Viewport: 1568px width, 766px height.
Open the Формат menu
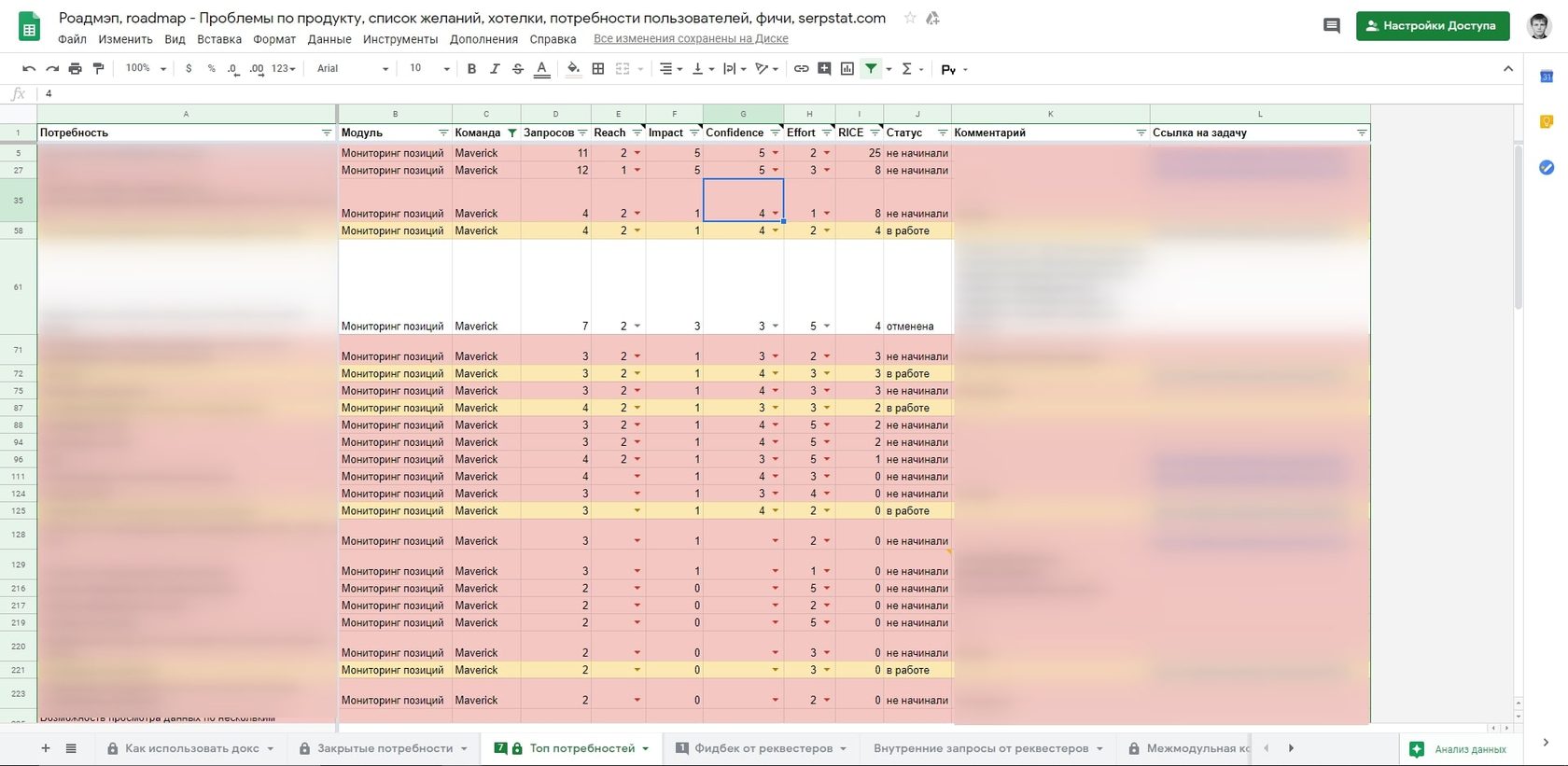[x=274, y=39]
